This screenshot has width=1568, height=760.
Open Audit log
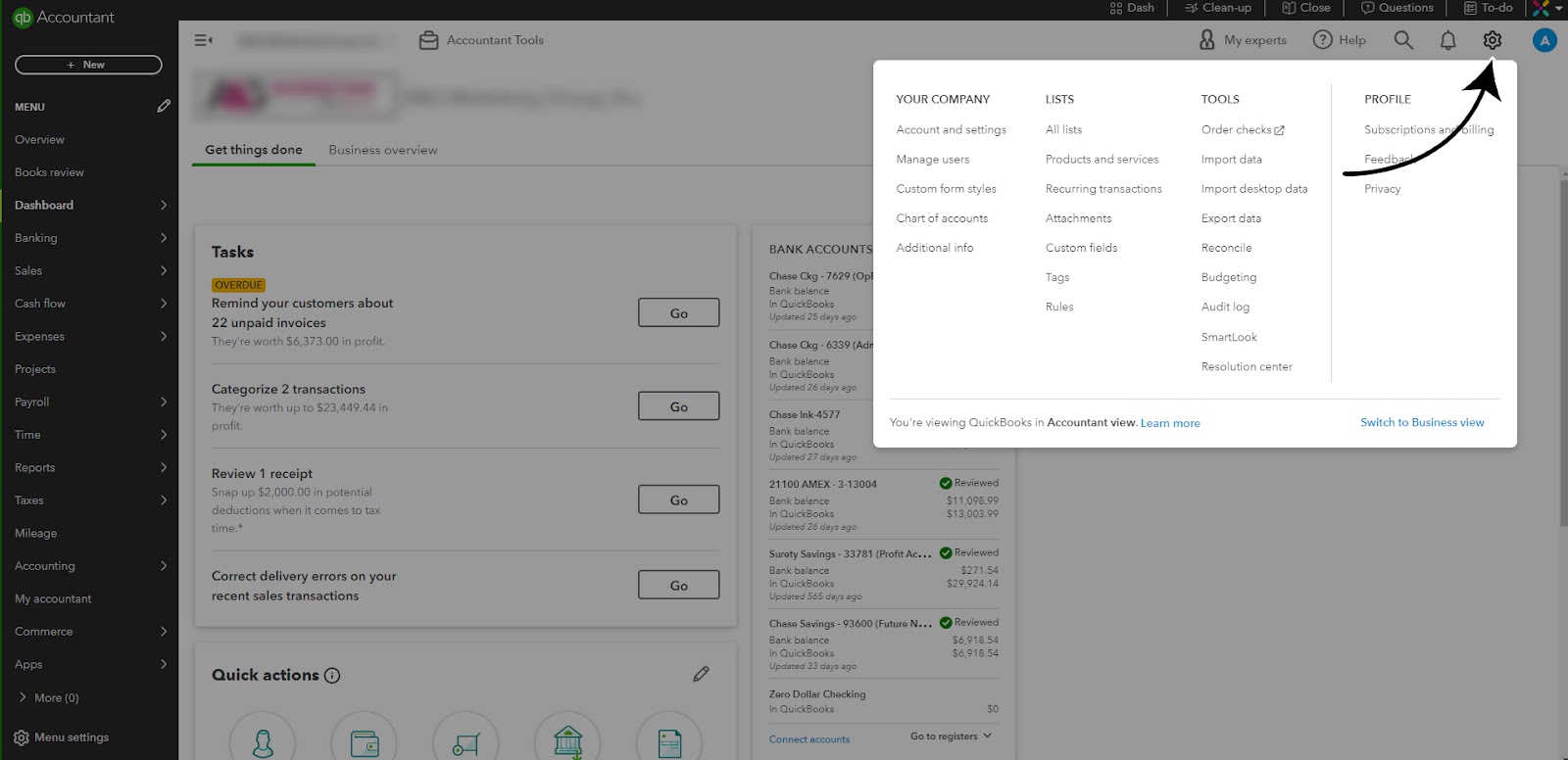coord(1225,307)
